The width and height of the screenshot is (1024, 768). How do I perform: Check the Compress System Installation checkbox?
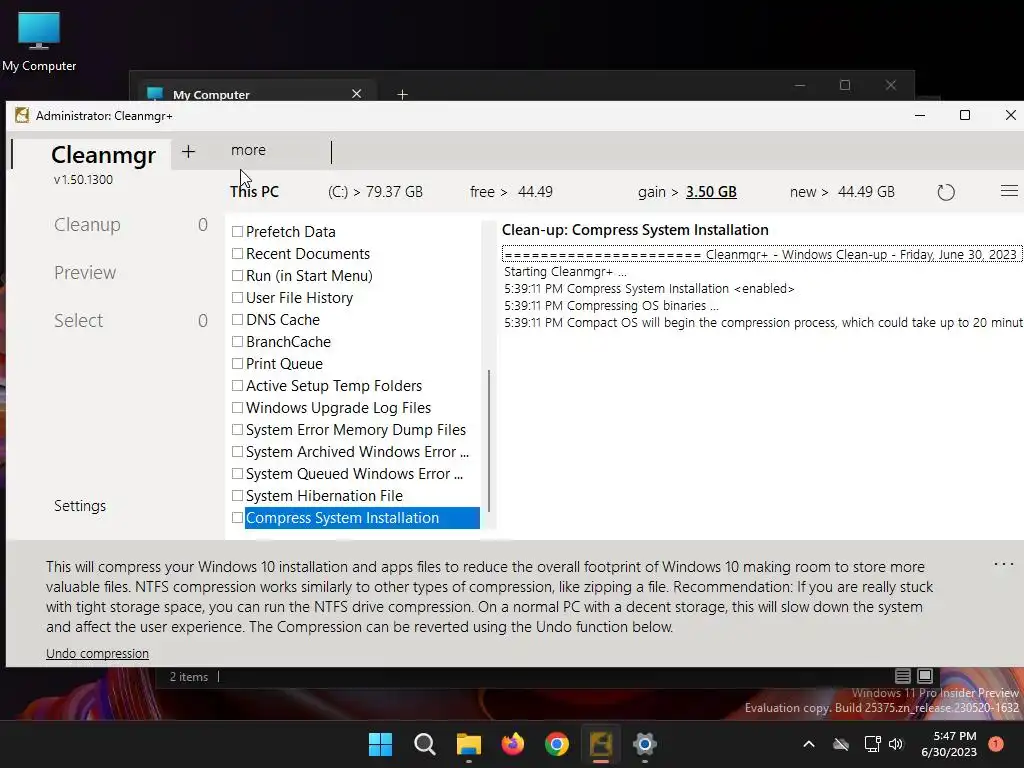tap(238, 518)
